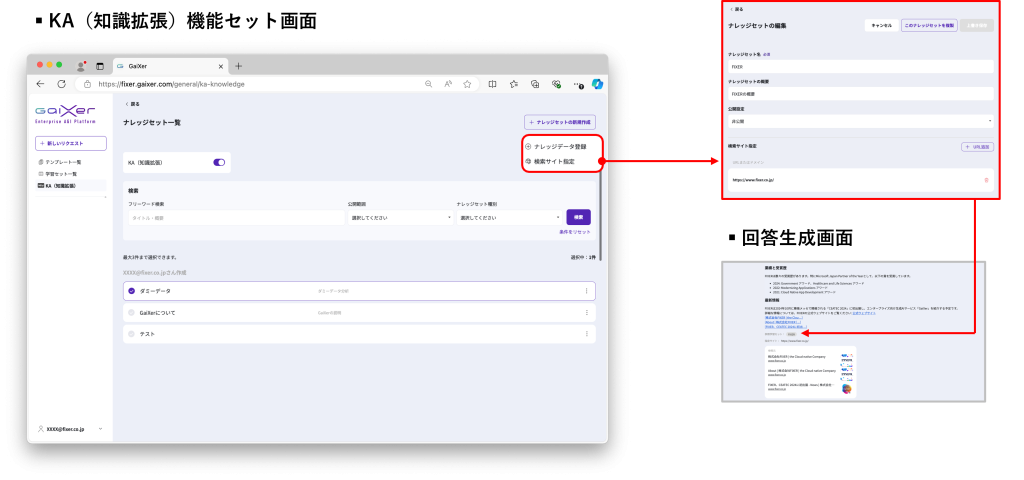Reload the page with the refresh icon
The width and height of the screenshot is (1024, 480).
point(61,84)
